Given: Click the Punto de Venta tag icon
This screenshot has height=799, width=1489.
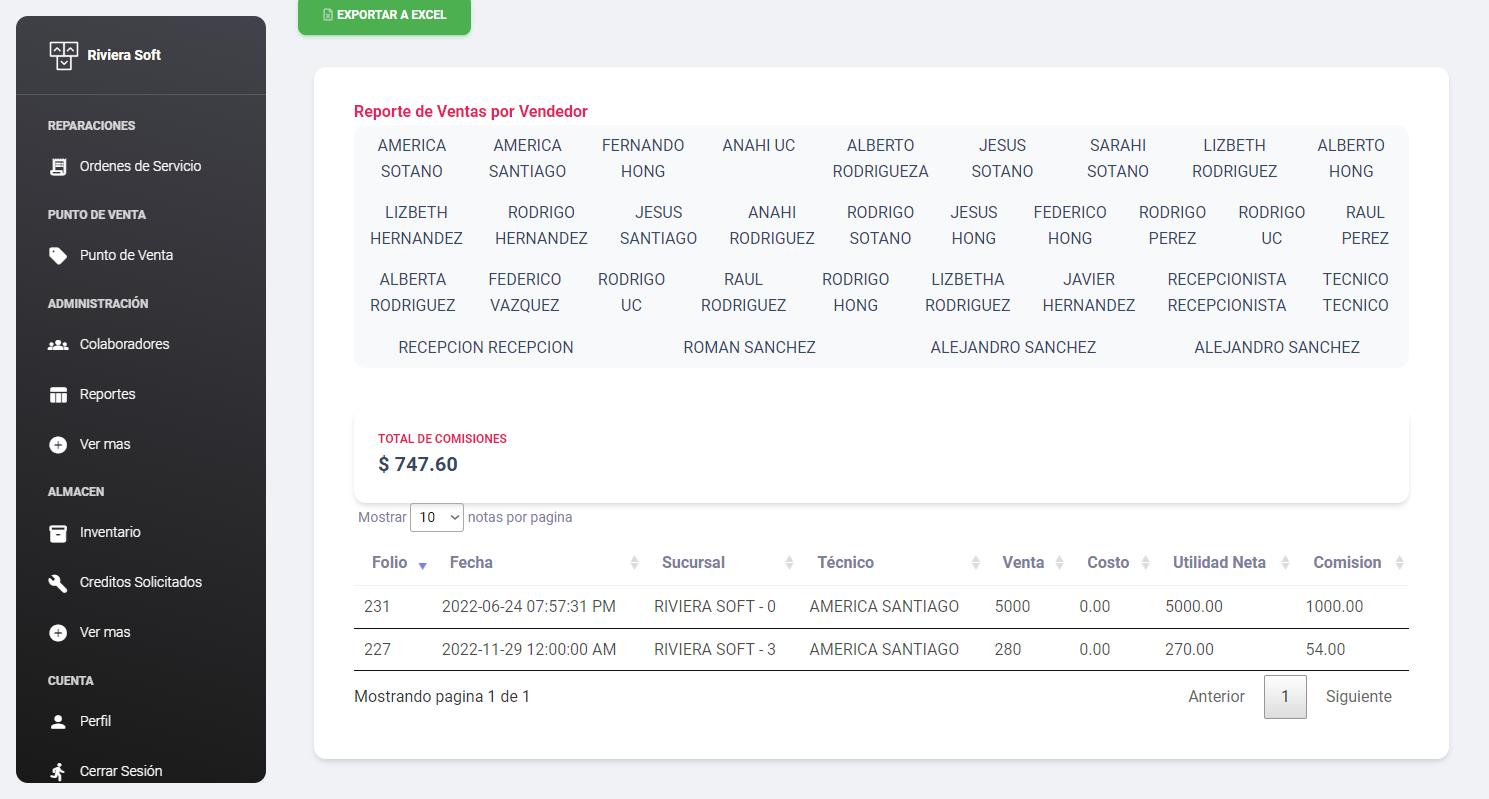Looking at the screenshot, I should (x=58, y=256).
